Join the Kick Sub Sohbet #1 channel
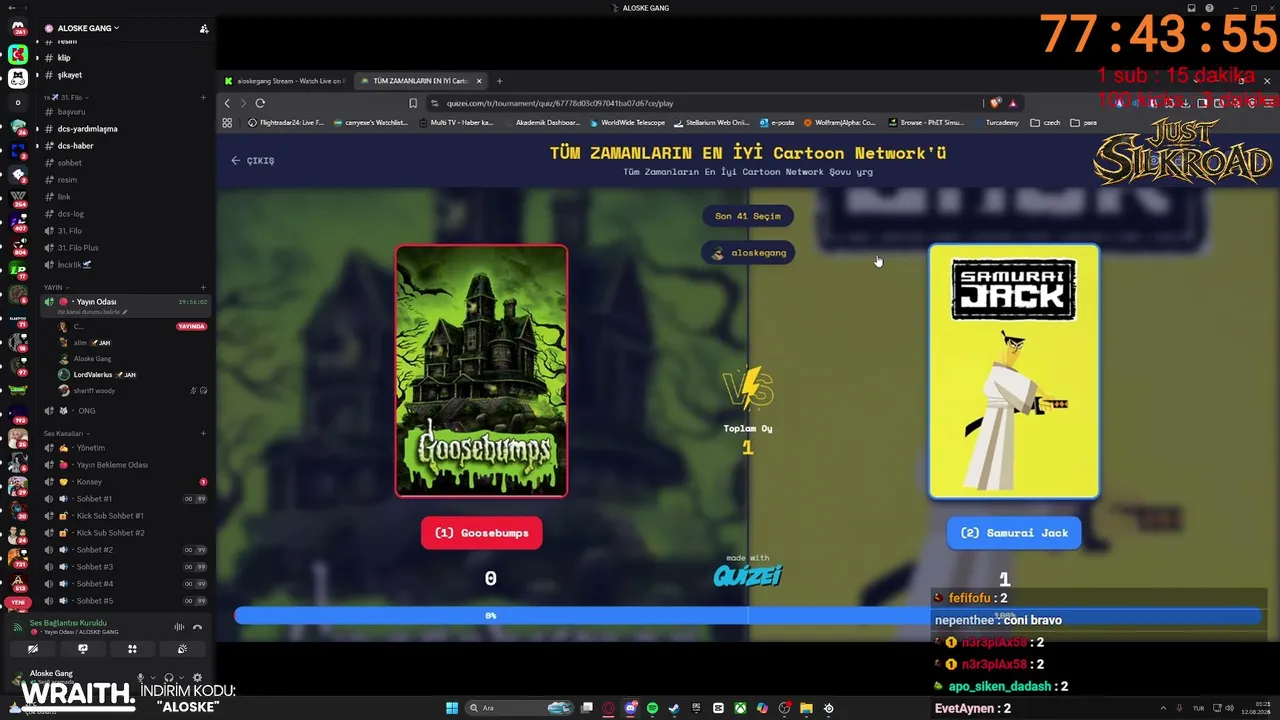Image resolution: width=1280 pixels, height=720 pixels. click(124, 516)
